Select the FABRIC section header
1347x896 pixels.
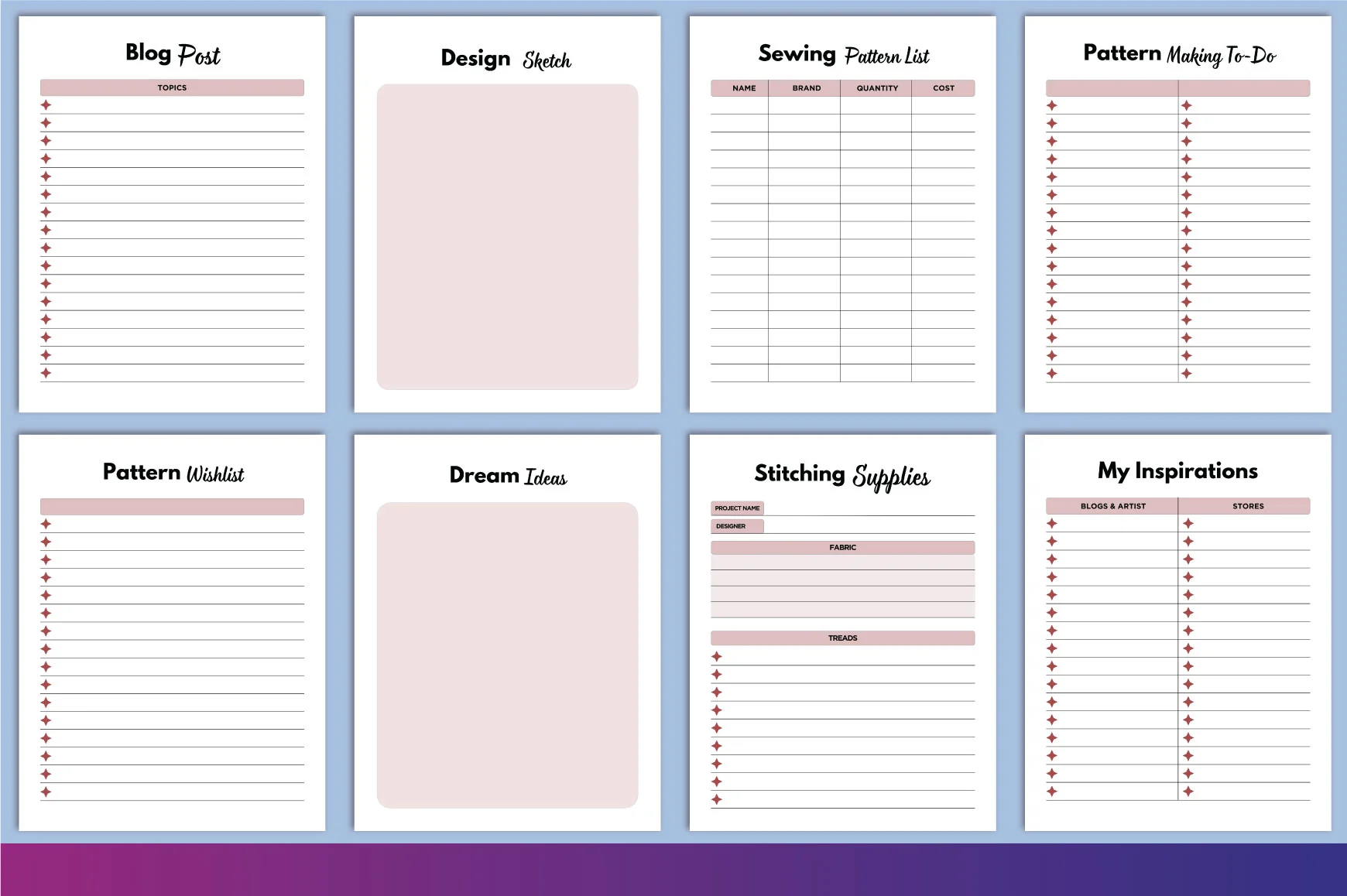843,548
